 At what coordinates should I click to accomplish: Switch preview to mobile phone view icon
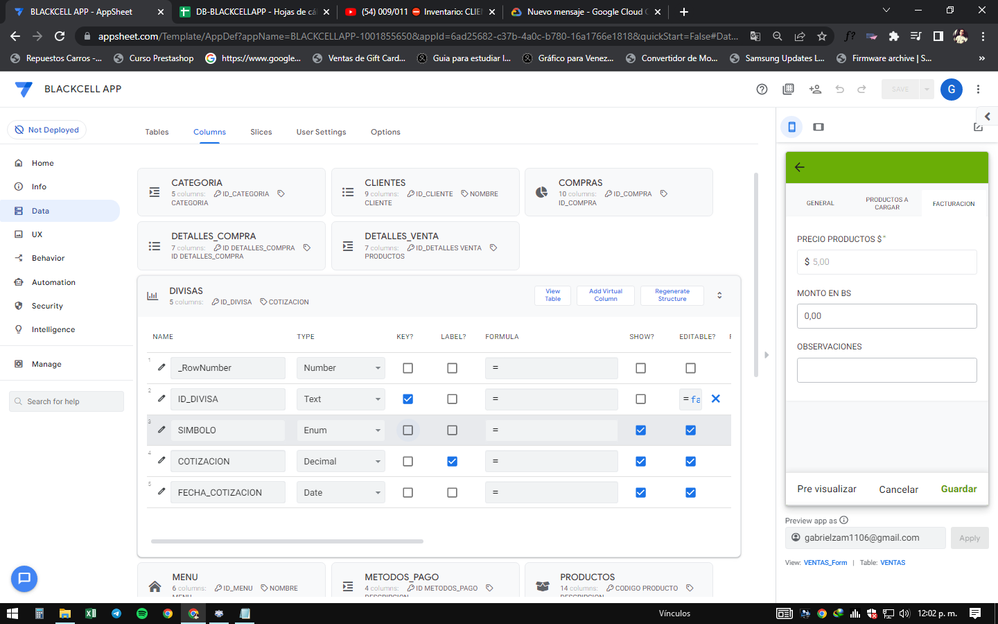[792, 127]
